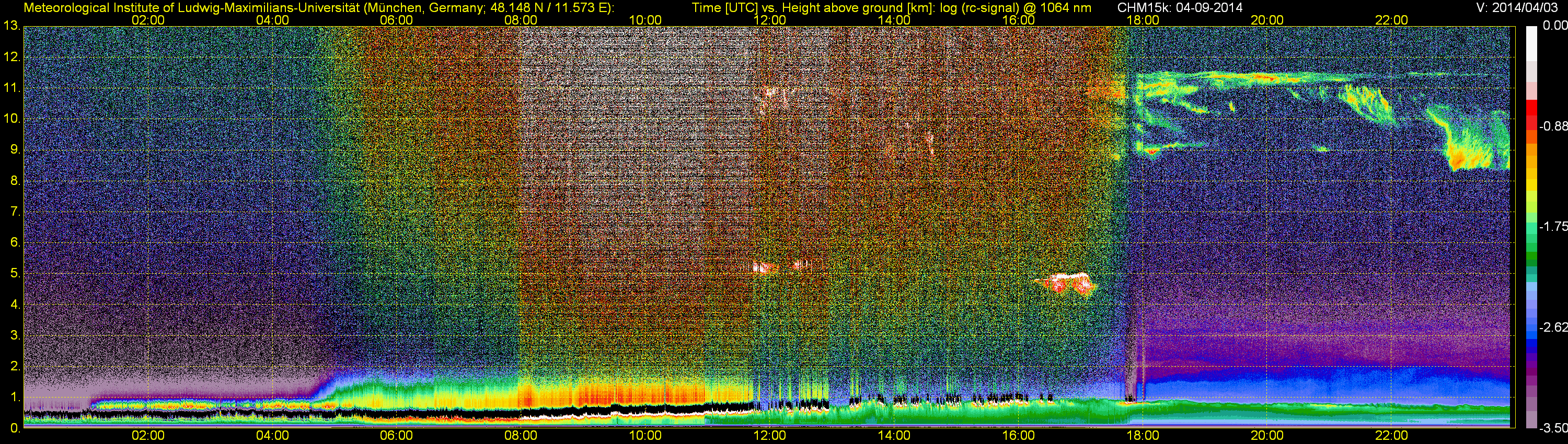Select the 02:00 label on the top time axis
The height and width of the screenshot is (444, 1568).
pos(148,20)
